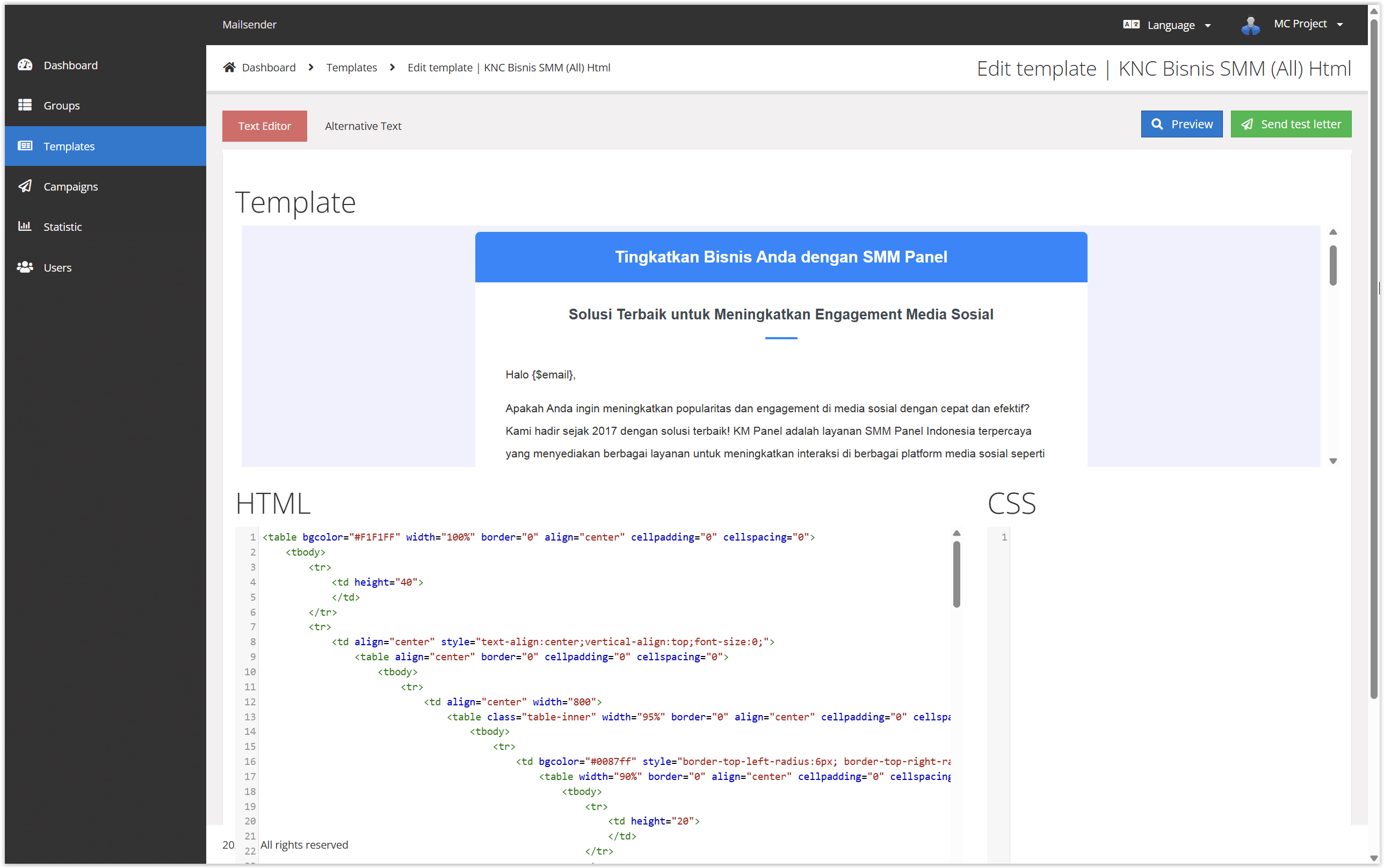The image size is (1384, 868).
Task: Open the Dashboard sidebar icon
Action: tap(25, 65)
